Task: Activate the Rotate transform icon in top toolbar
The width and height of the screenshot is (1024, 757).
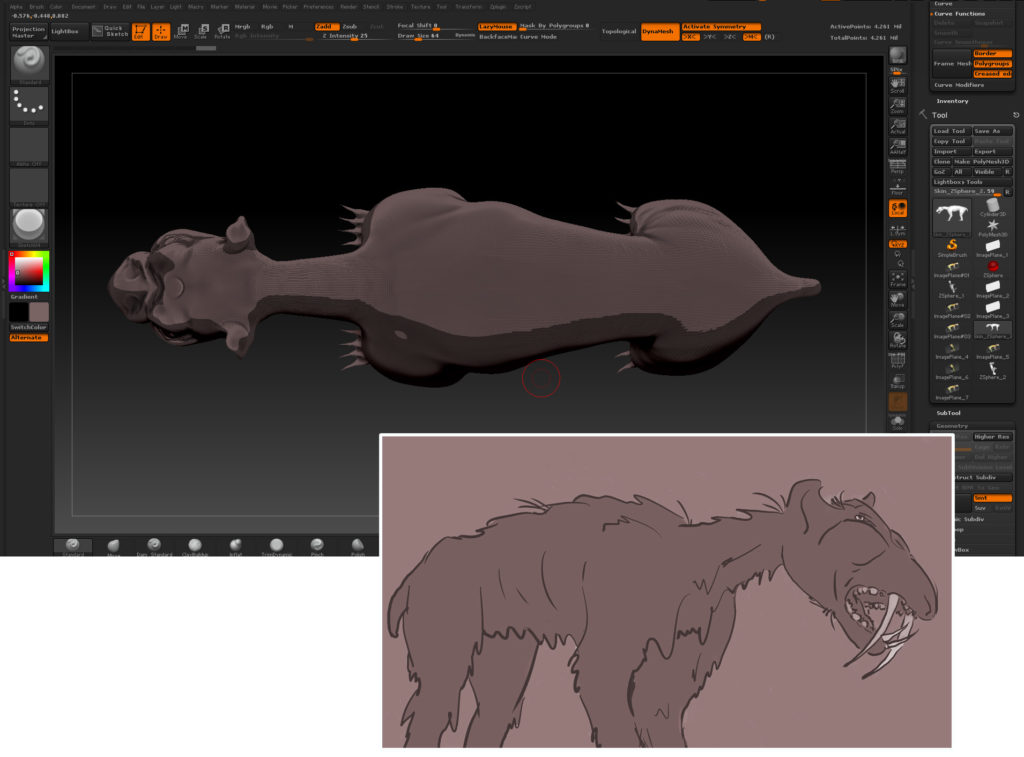Action: [222, 31]
